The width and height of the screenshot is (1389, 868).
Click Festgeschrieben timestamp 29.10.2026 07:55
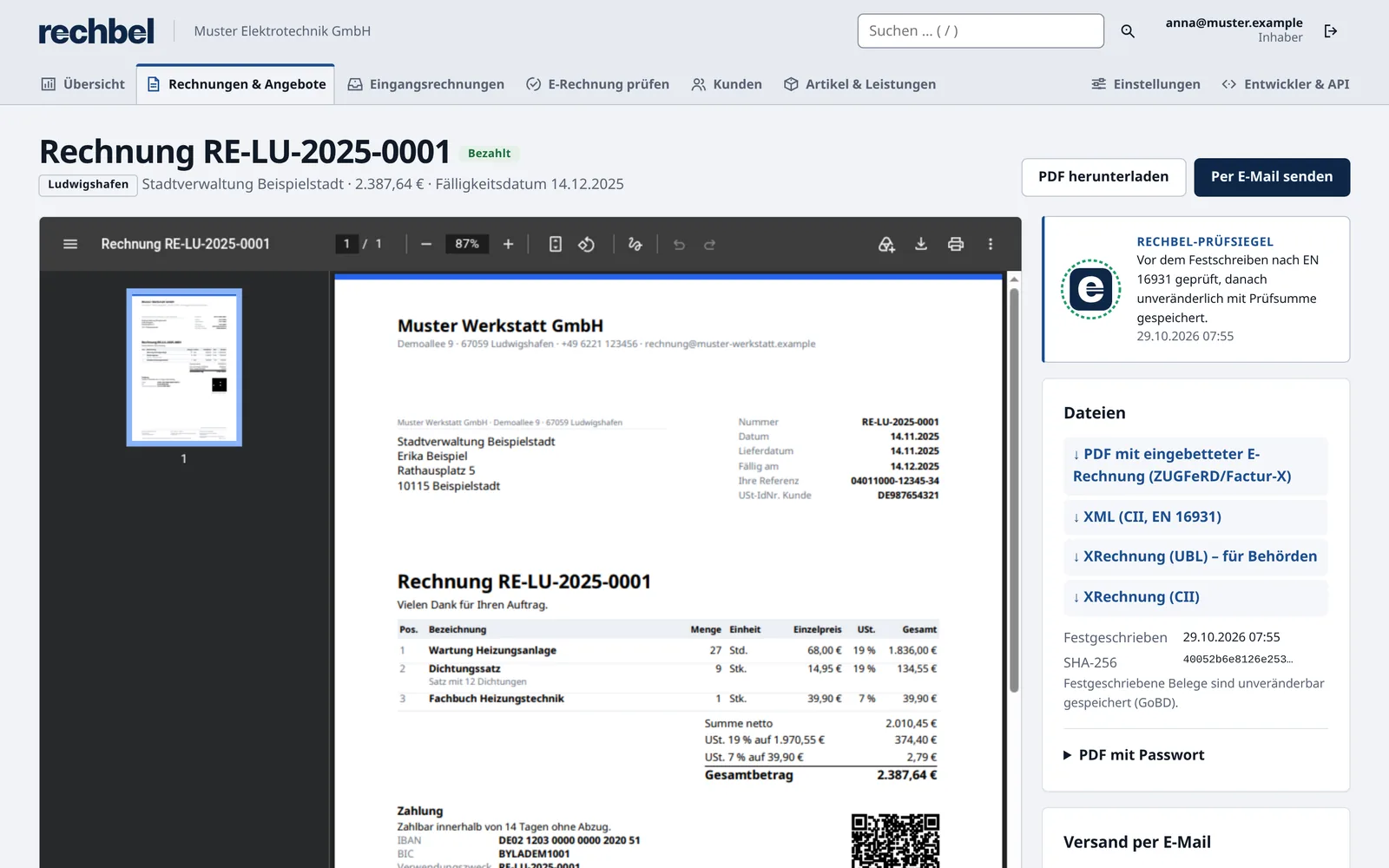pos(1231,637)
